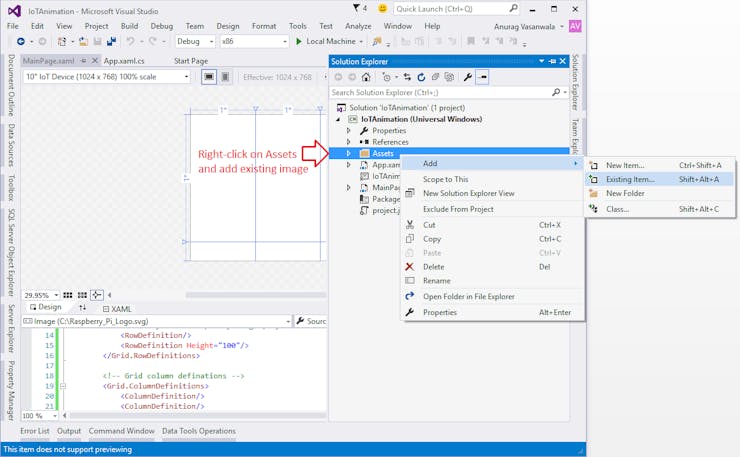Image resolution: width=740 pixels, height=457 pixels.
Task: Open the Error List panel tab
Action: click(x=34, y=431)
